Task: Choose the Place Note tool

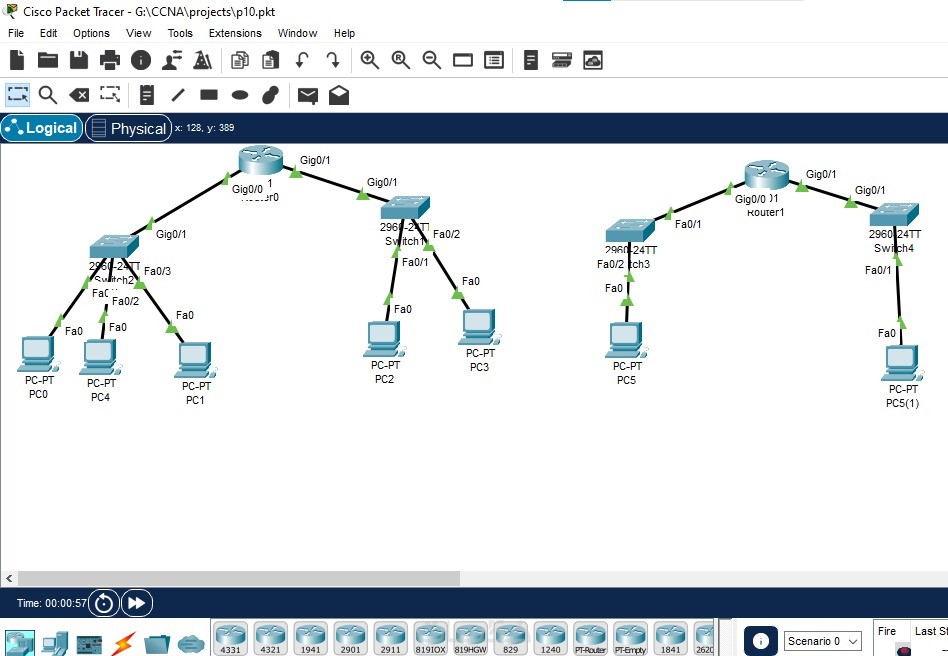Action: coord(147,95)
